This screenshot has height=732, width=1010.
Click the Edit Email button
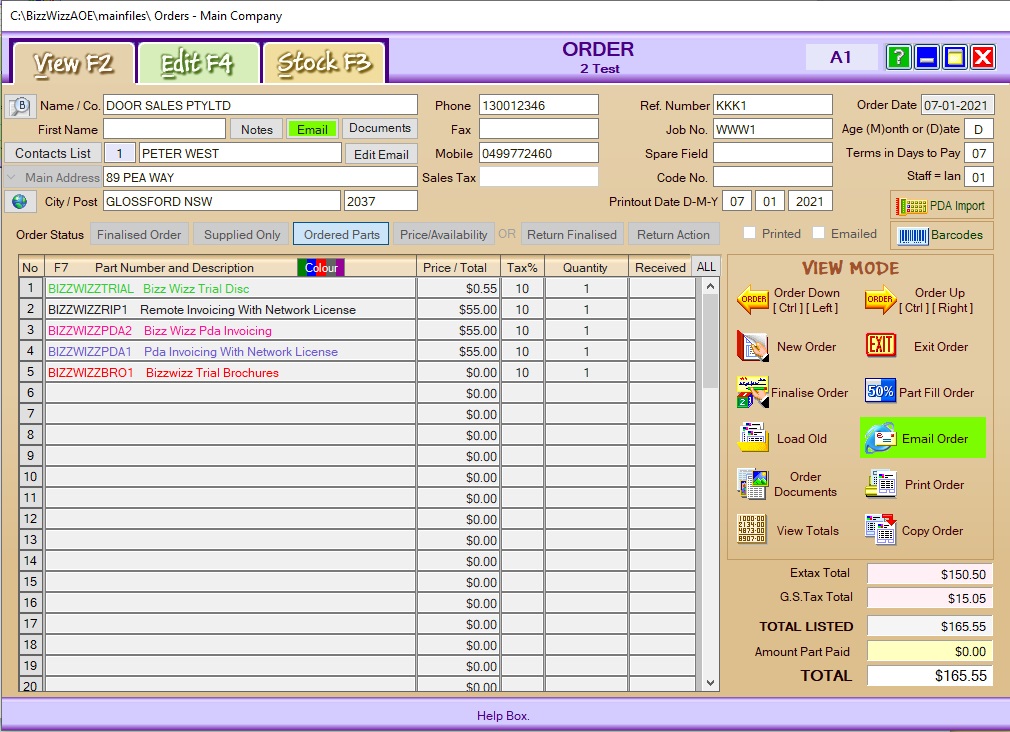pos(381,155)
